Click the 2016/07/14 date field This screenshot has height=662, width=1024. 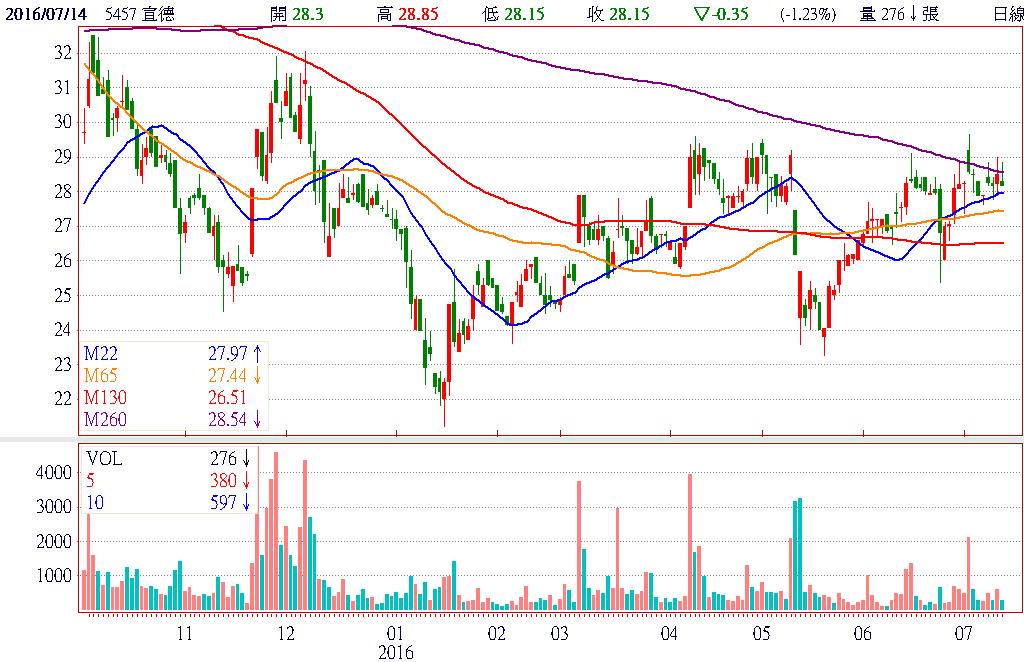pos(45,14)
